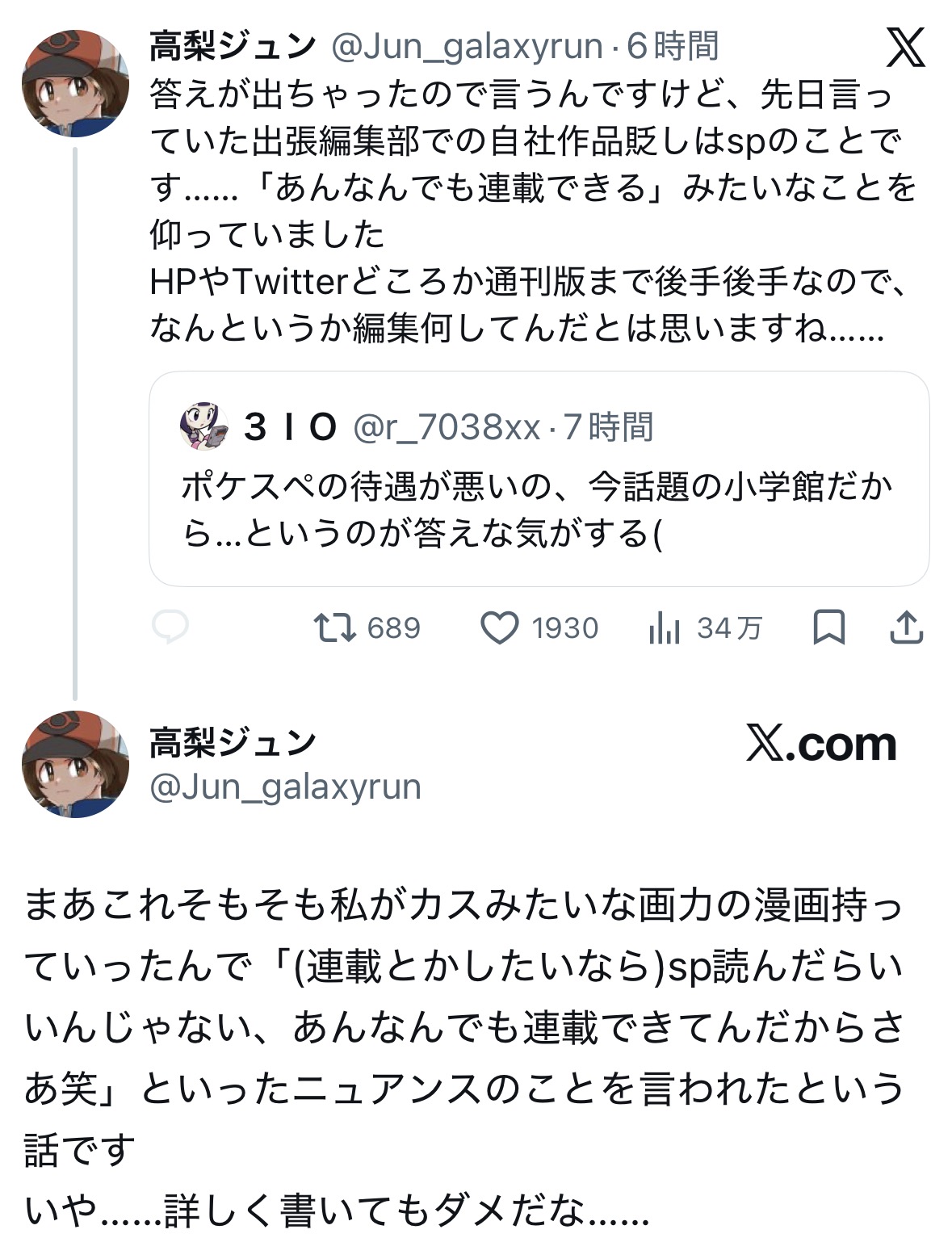
Task: Repost the tweet using the retweet icon
Action: [334, 627]
